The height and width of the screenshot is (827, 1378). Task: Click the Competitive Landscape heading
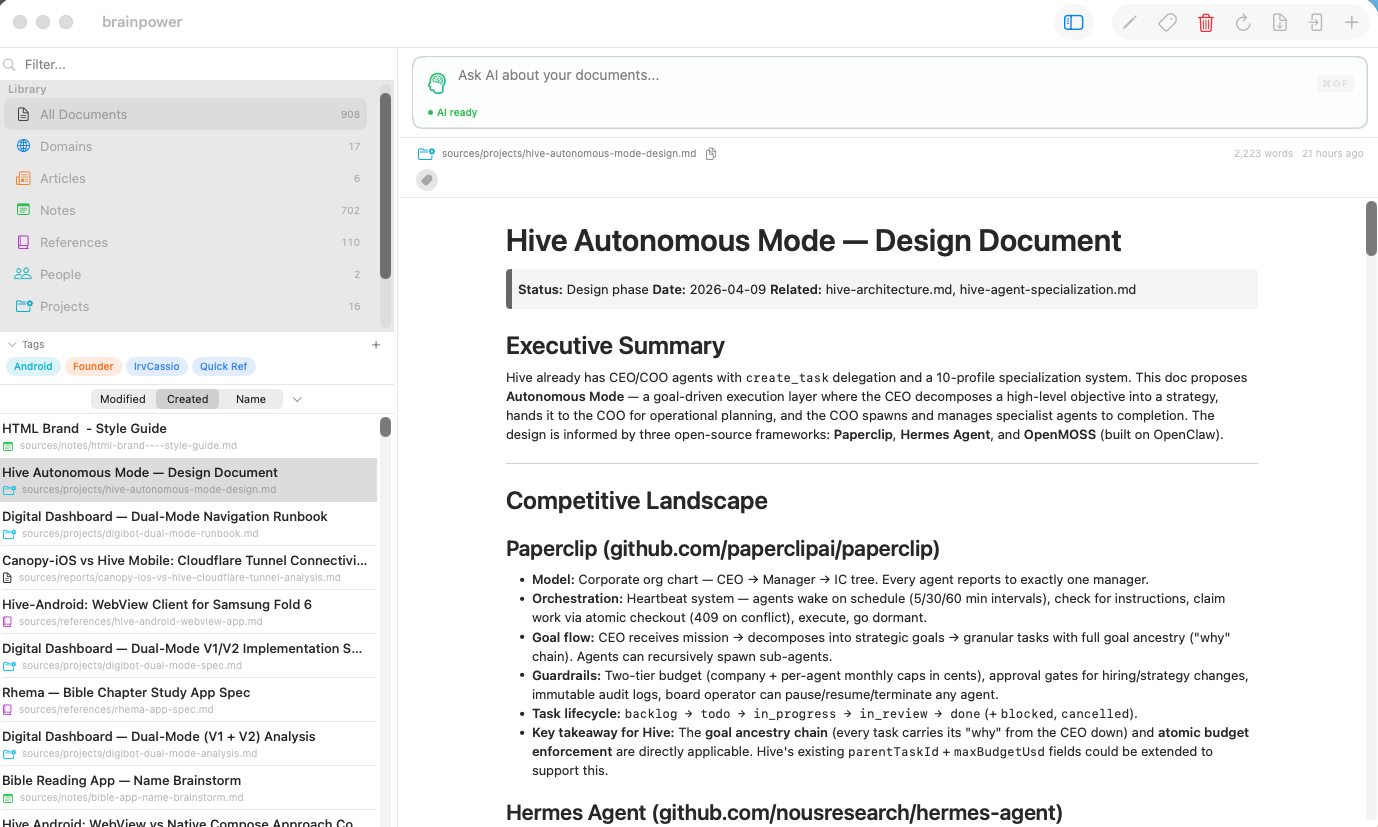click(637, 501)
